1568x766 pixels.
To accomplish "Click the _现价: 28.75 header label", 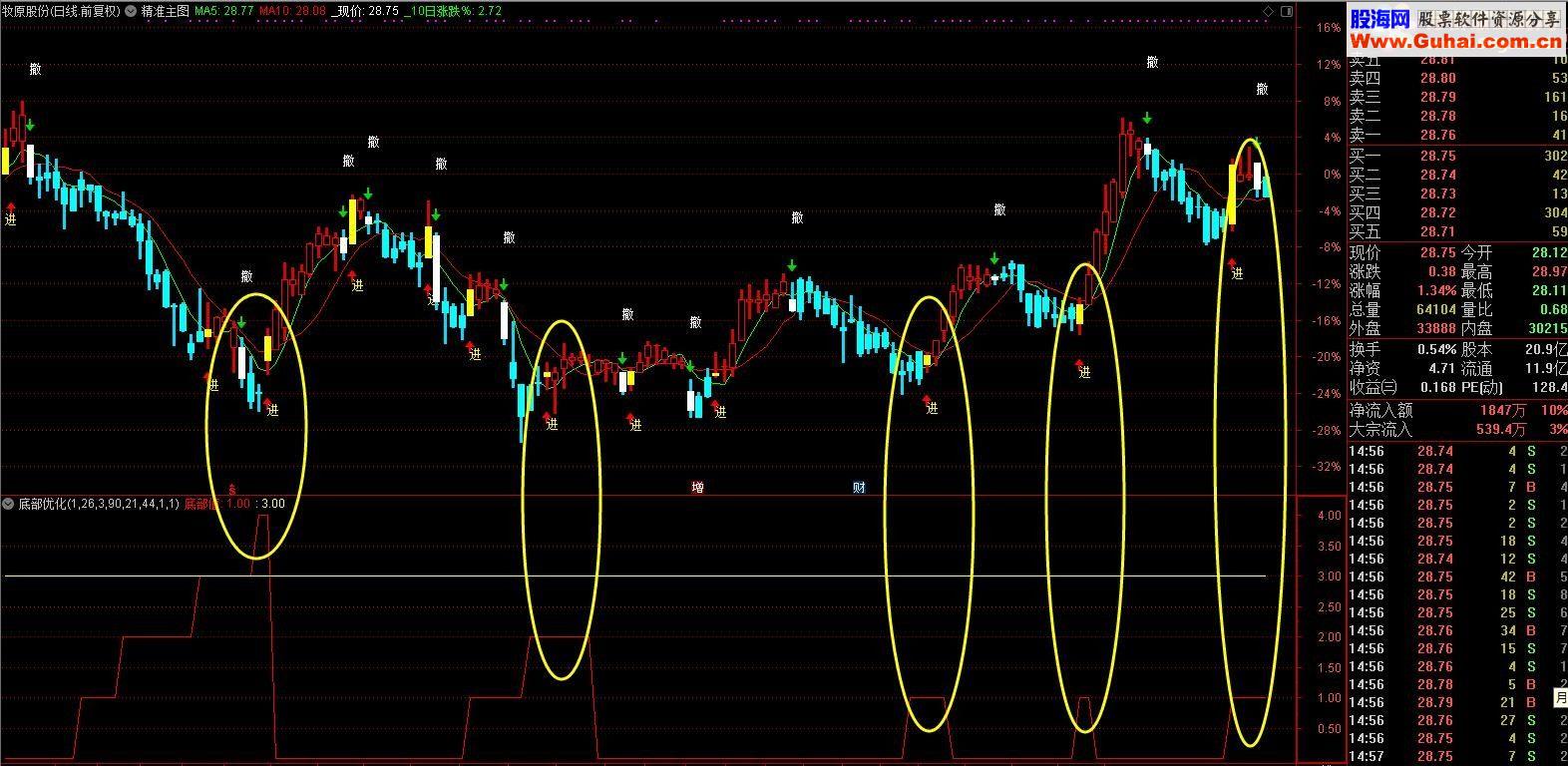I will [365, 11].
